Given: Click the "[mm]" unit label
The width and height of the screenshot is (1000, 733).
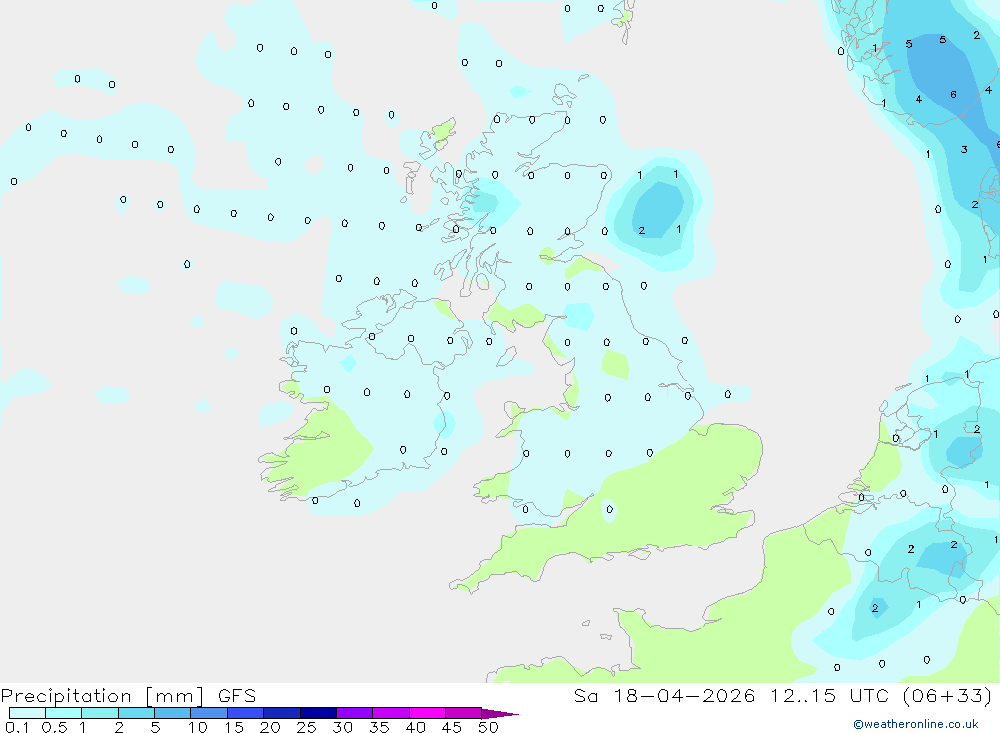Looking at the screenshot, I should 174,696.
